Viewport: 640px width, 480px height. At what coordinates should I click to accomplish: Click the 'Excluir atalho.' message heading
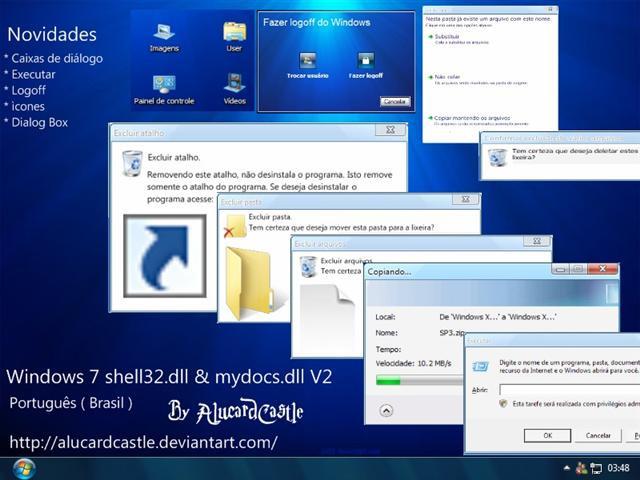[x=173, y=157]
